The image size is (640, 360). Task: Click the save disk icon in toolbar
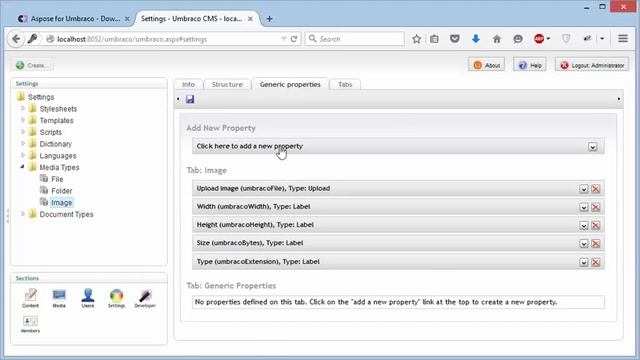click(190, 99)
